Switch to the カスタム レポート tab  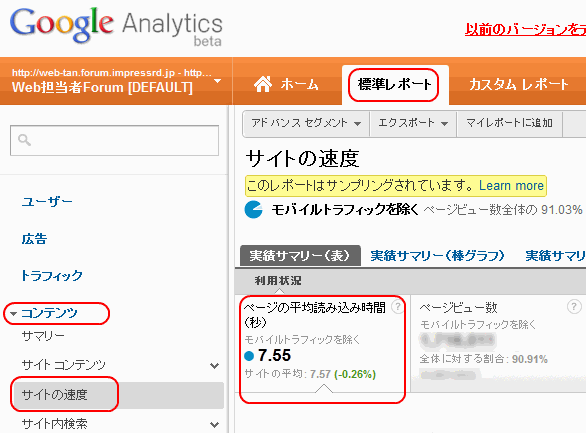519,85
